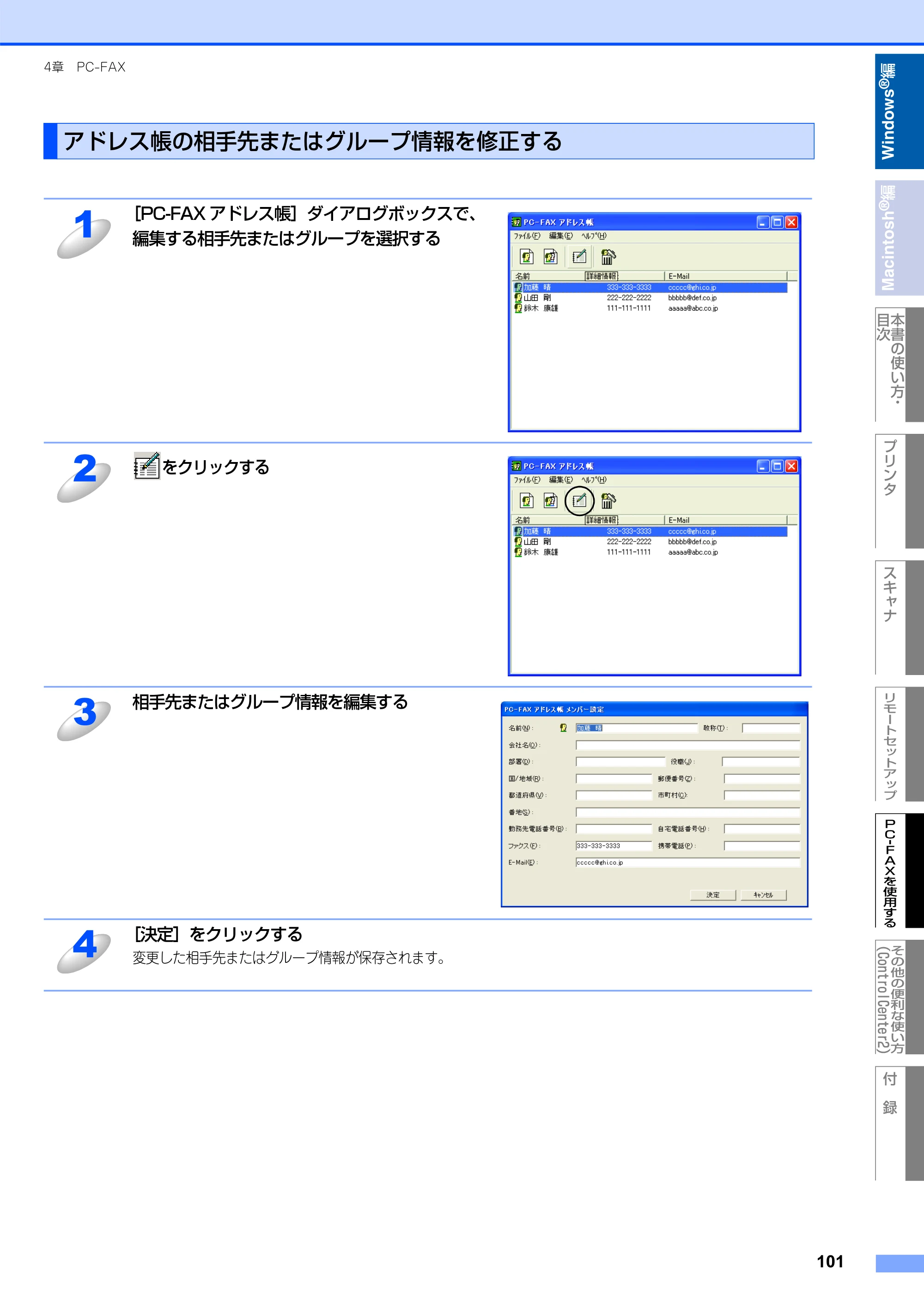Select 鈴木 康雄 row in step 2 address book
924x1308 pixels.
coord(650,552)
